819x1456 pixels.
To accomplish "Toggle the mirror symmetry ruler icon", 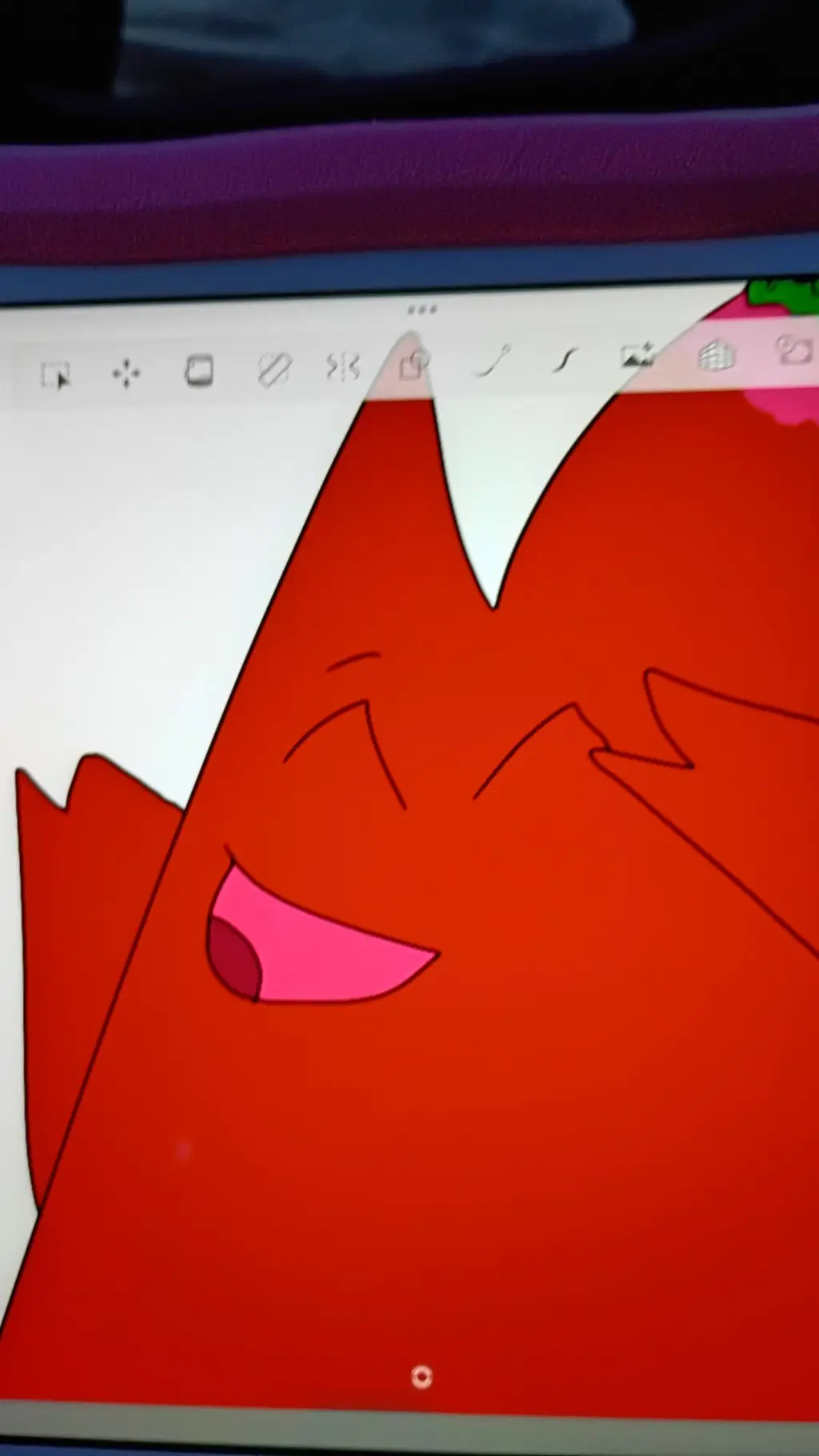I will click(x=343, y=367).
